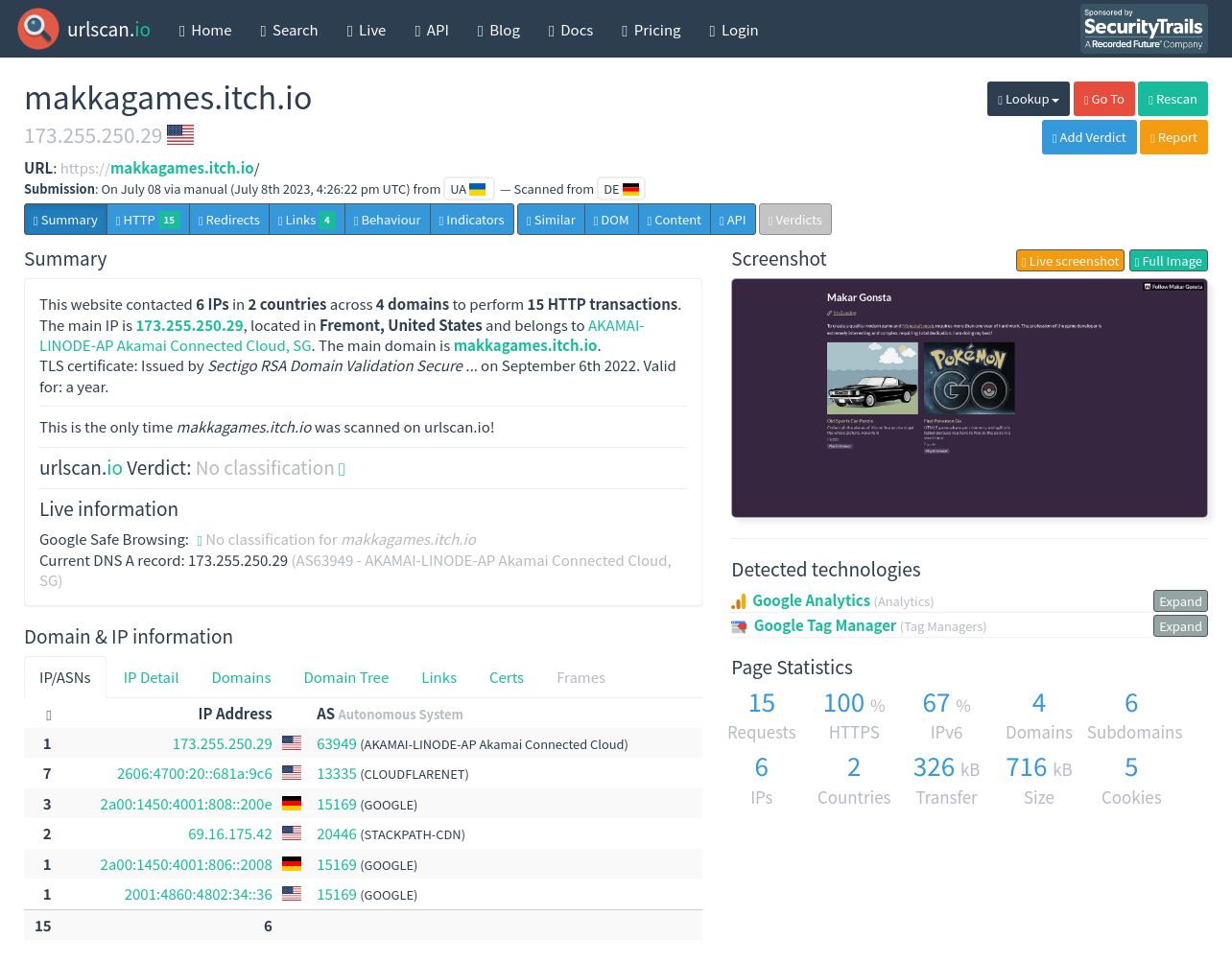Viewport: 1232px width, 962px height.
Task: Open IP address 2a00:1450:4001:808::200e link
Action: 186,804
